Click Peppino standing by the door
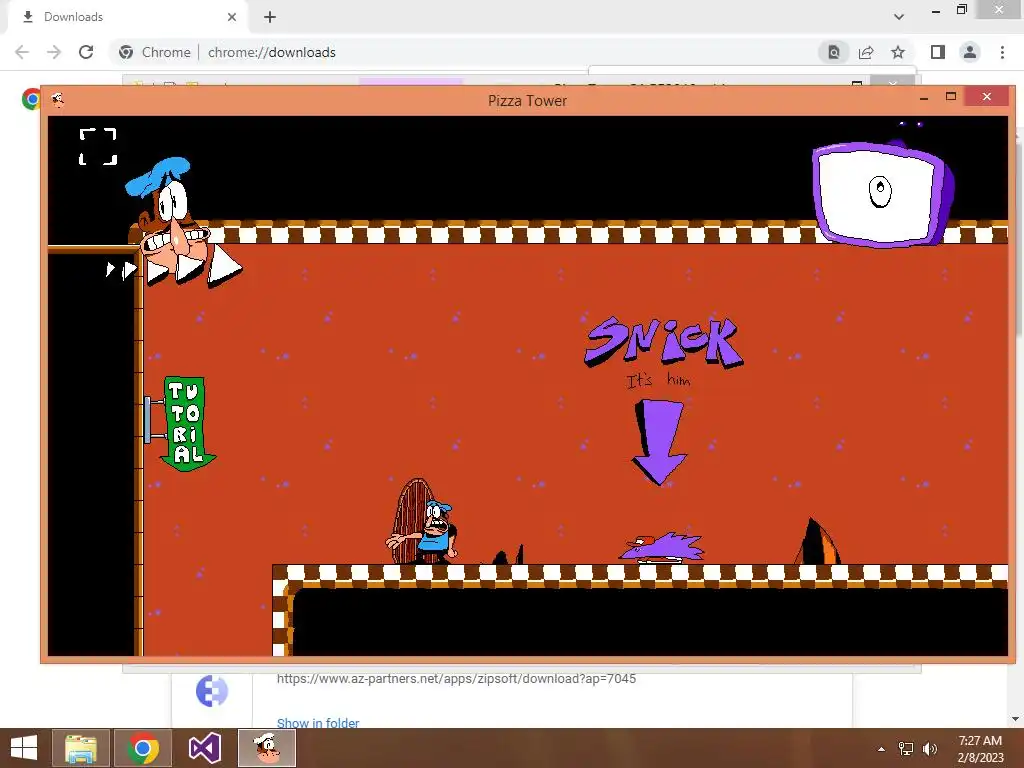The width and height of the screenshot is (1024, 768). tap(432, 531)
